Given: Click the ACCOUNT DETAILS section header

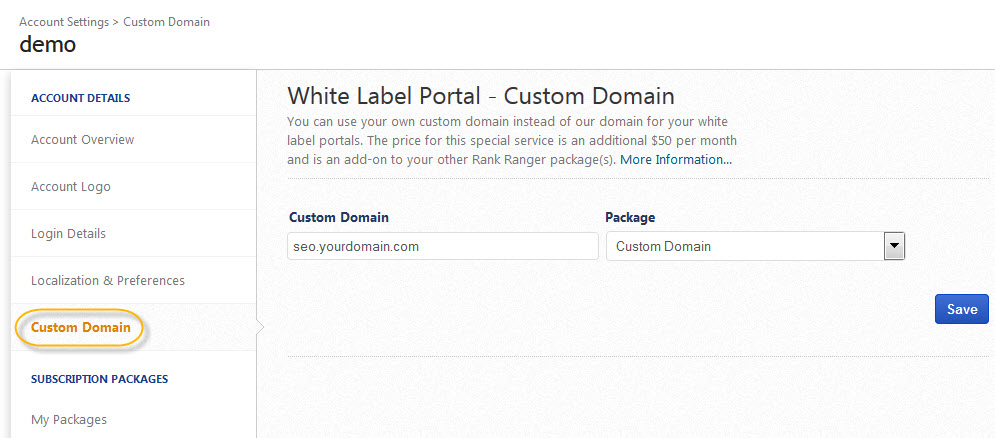Looking at the screenshot, I should tap(81, 98).
